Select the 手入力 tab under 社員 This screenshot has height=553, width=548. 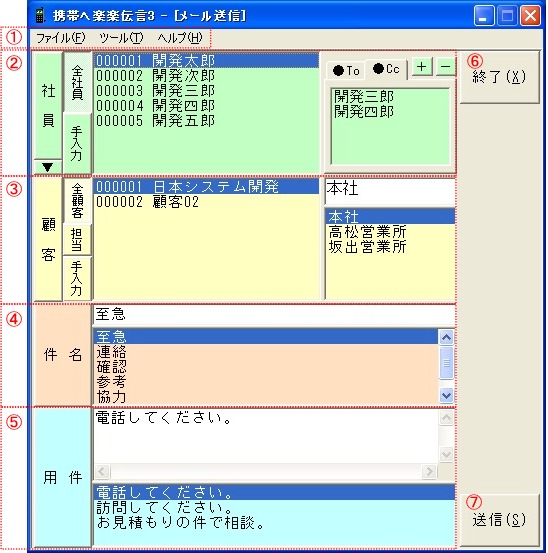coord(77,144)
